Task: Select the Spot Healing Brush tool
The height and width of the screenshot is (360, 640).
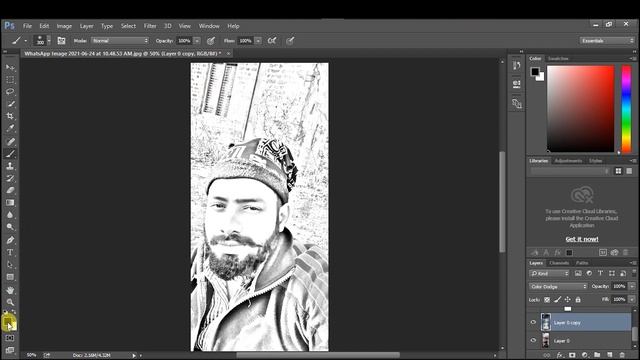Action: coord(10,142)
